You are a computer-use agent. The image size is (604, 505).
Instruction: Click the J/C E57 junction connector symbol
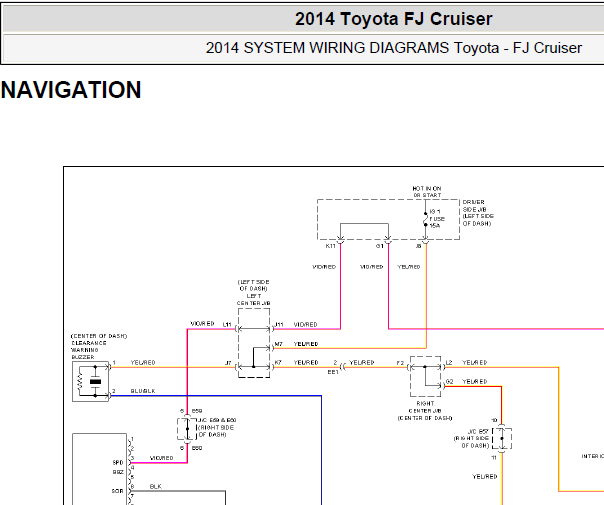tap(502, 438)
